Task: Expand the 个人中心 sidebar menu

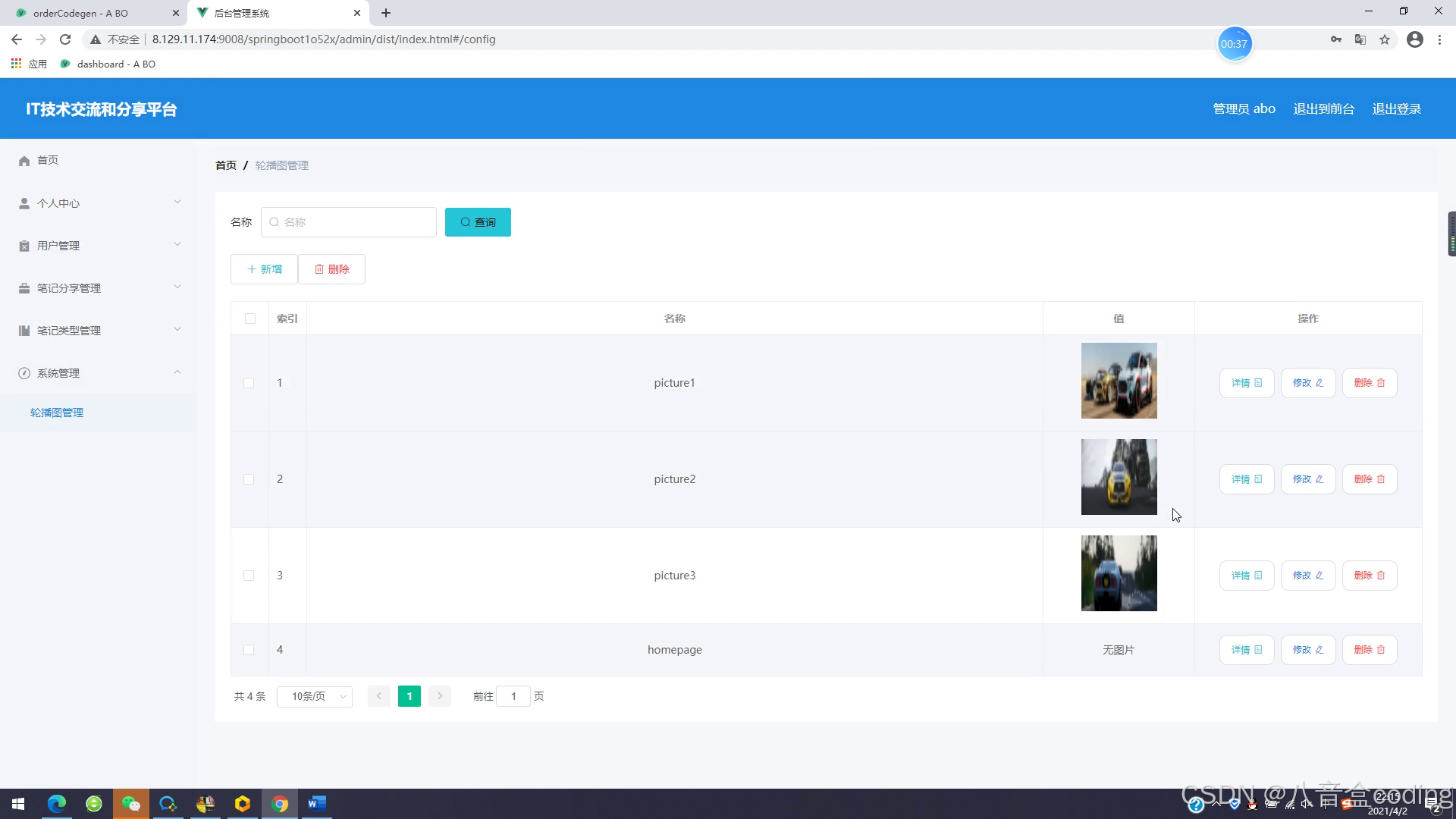Action: click(99, 203)
